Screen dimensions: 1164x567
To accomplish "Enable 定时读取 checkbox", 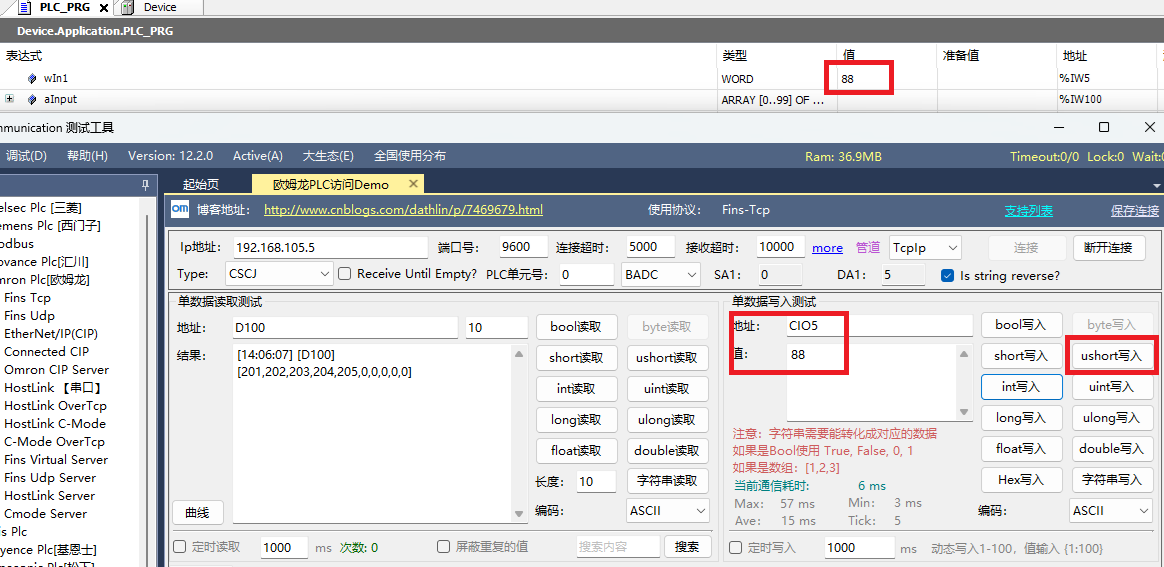I will (179, 547).
